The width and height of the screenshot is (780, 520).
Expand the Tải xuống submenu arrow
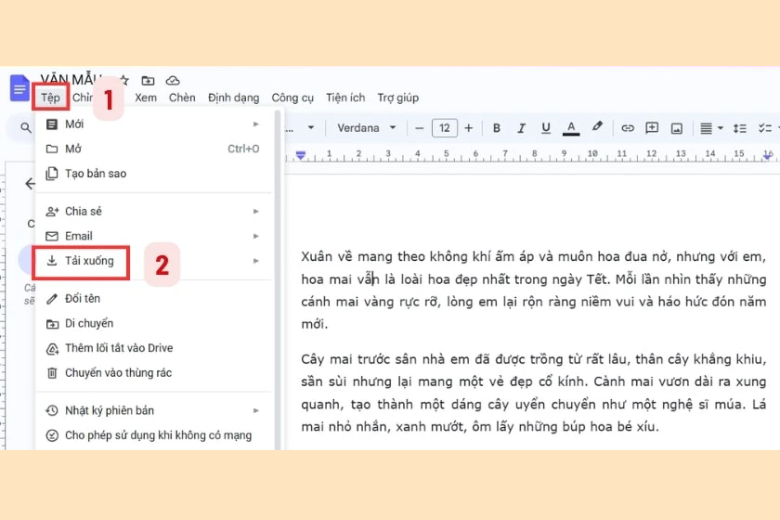pos(256,261)
